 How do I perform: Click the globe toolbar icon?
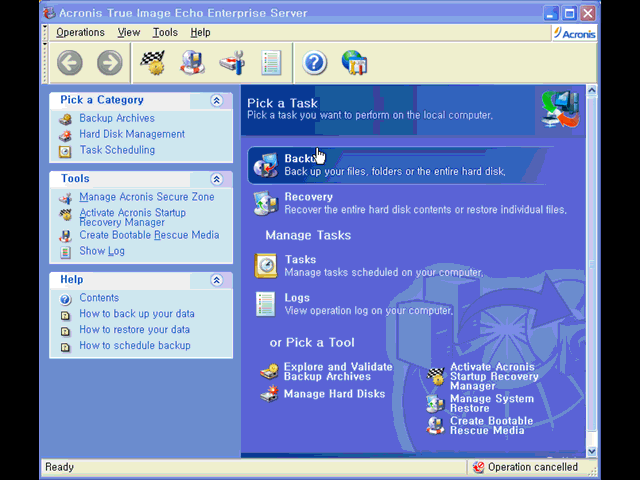[354, 63]
